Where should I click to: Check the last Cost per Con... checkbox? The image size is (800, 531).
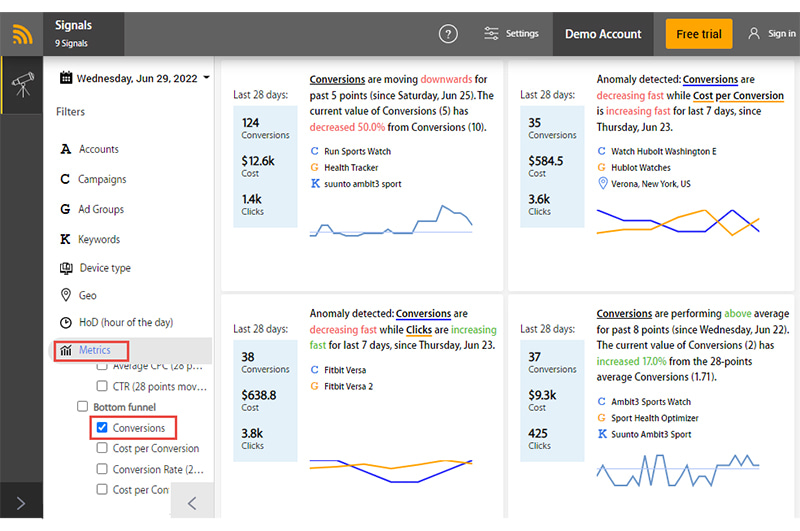(x=102, y=490)
